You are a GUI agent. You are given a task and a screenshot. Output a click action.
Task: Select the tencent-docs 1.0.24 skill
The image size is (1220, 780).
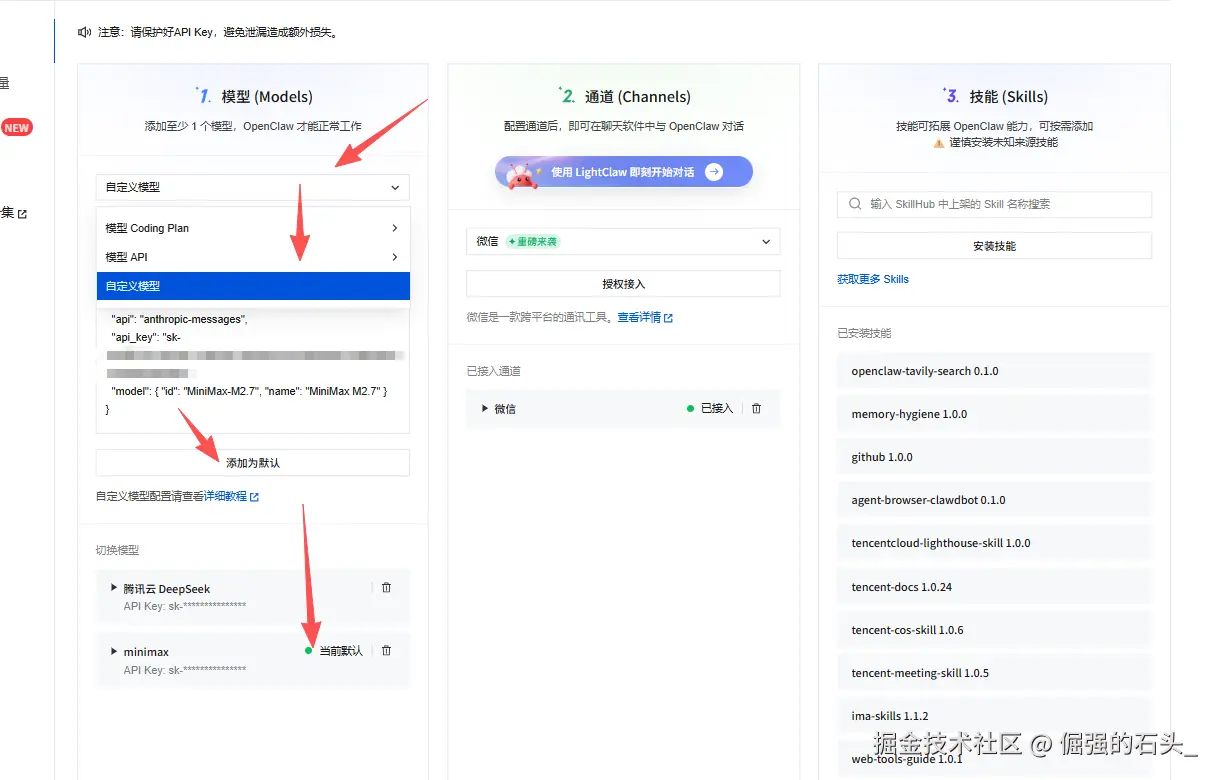pyautogui.click(x=994, y=587)
